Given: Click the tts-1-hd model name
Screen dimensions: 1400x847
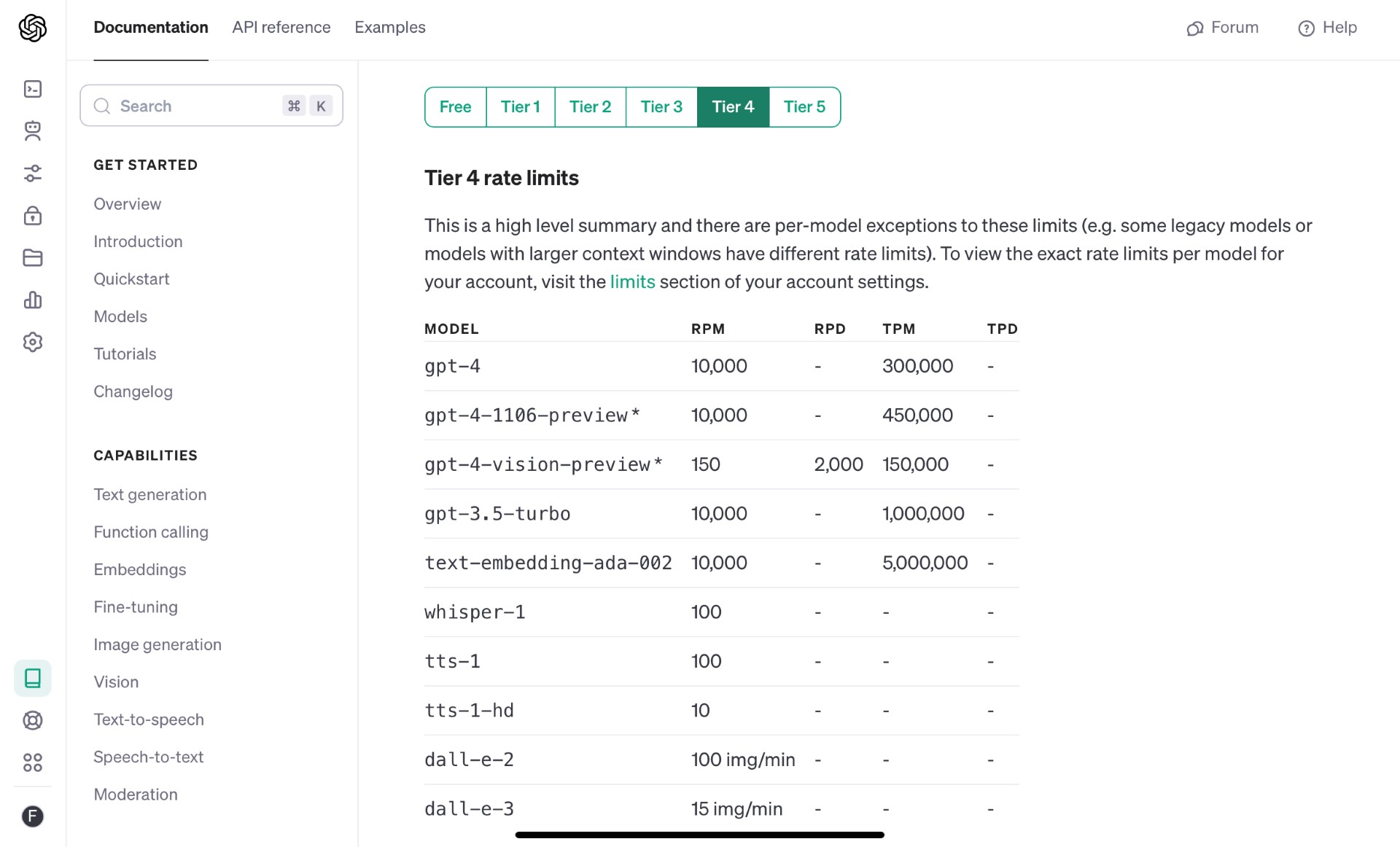Looking at the screenshot, I should pos(469,711).
